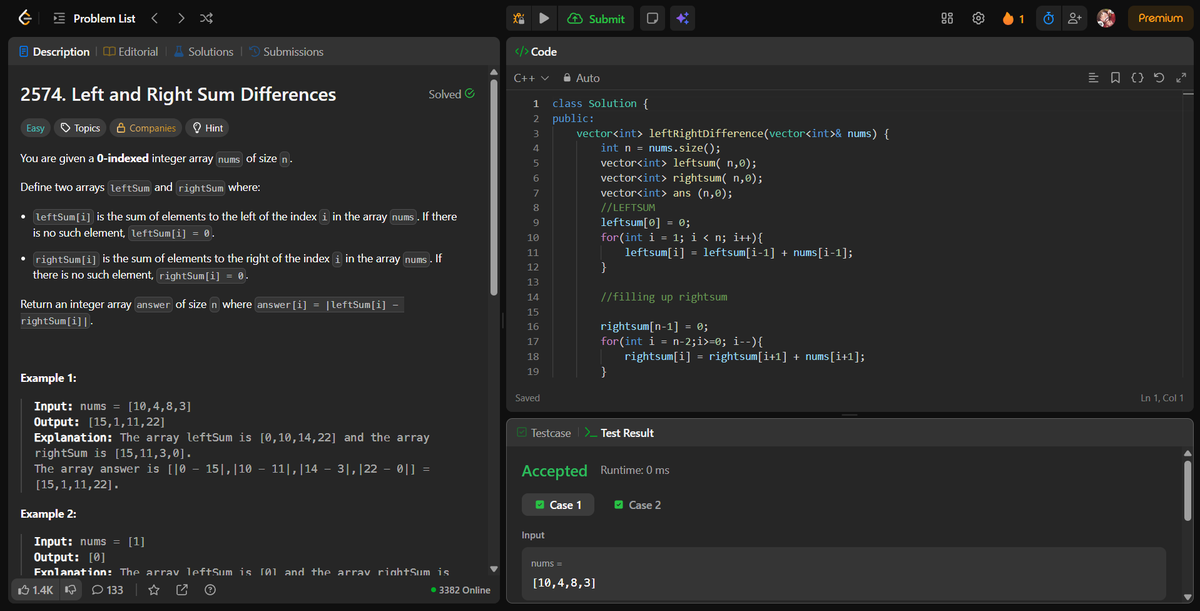Image resolution: width=1200 pixels, height=611 pixels.
Task: Expand the Companies tag
Action: [x=146, y=128]
